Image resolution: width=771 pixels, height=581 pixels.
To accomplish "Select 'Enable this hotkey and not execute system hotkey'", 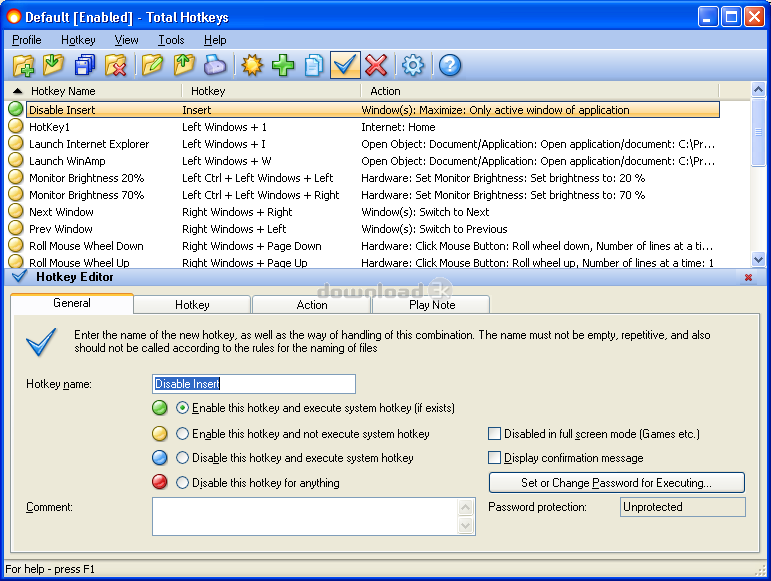I will tap(183, 434).
